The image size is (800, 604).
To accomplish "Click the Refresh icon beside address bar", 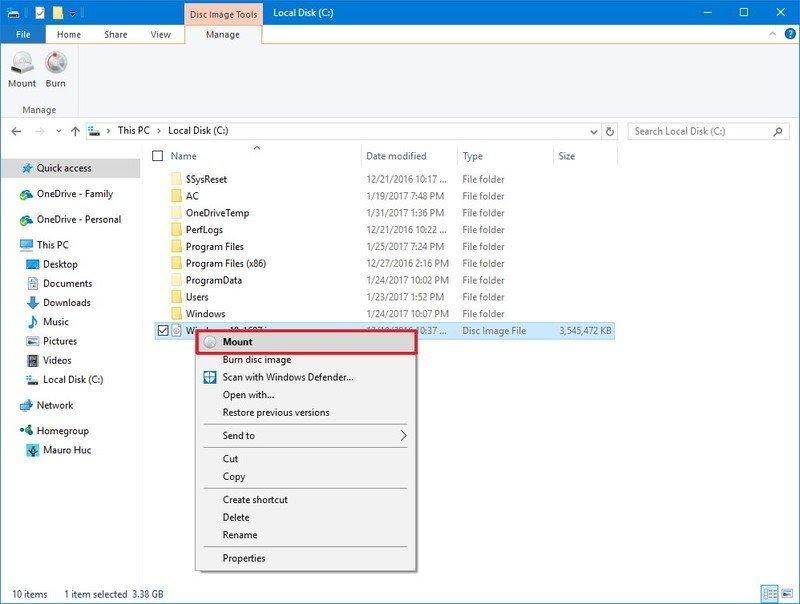I will pyautogui.click(x=610, y=131).
